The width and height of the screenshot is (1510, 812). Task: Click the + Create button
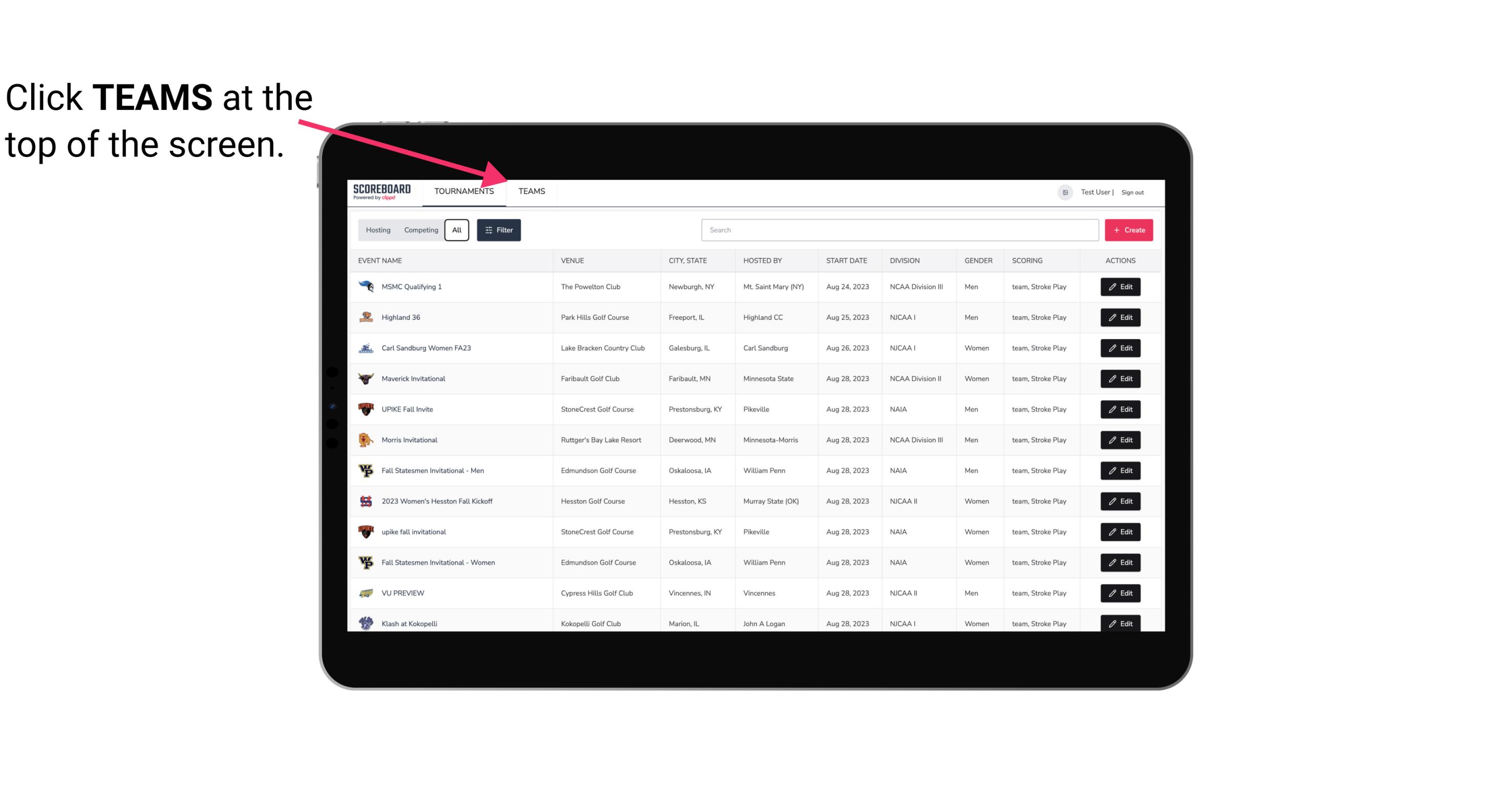(1129, 229)
